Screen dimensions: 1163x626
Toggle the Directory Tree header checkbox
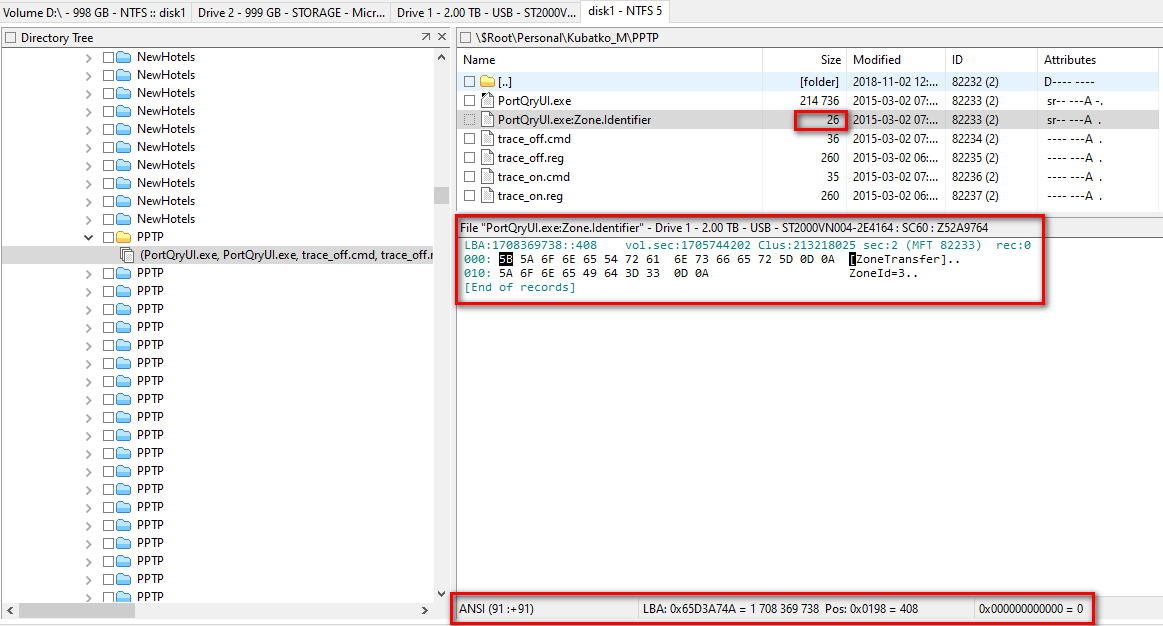(11, 38)
